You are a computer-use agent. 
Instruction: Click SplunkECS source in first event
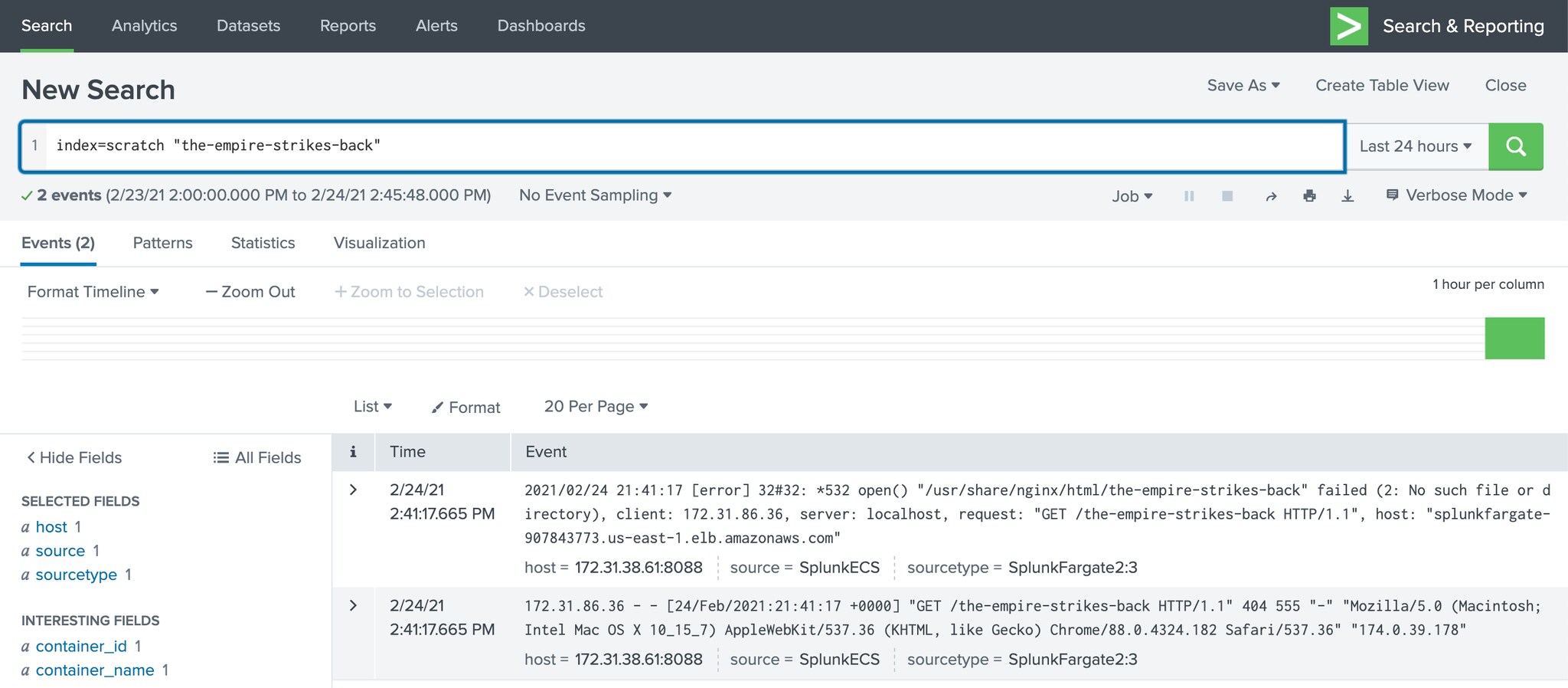tap(839, 568)
